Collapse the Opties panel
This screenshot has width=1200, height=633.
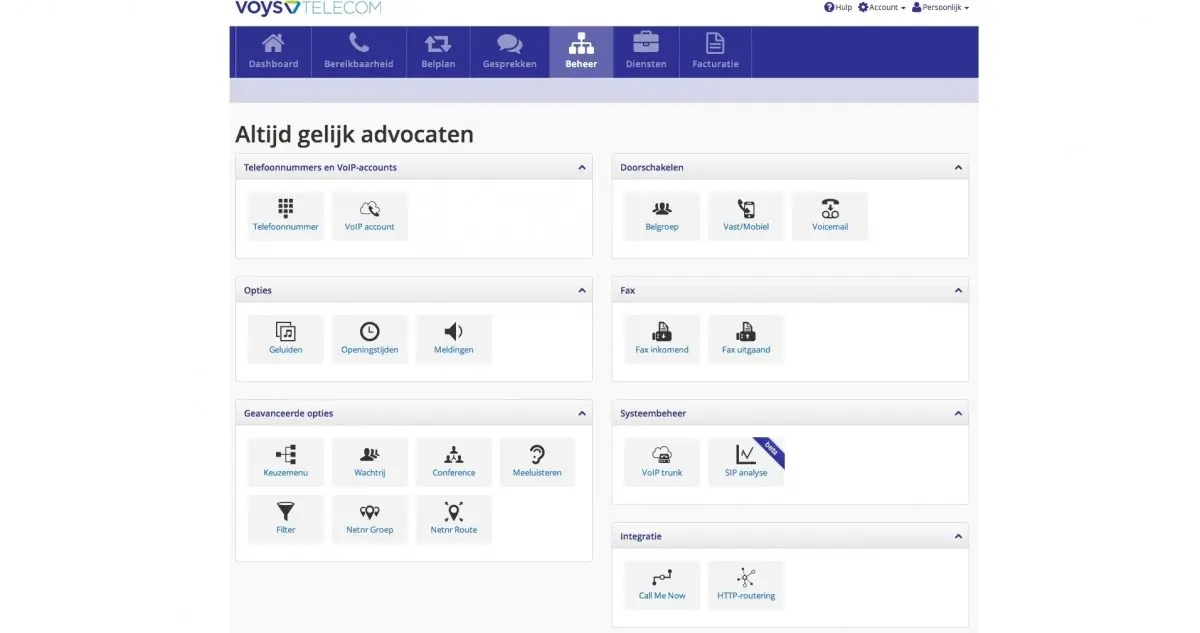click(x=582, y=291)
